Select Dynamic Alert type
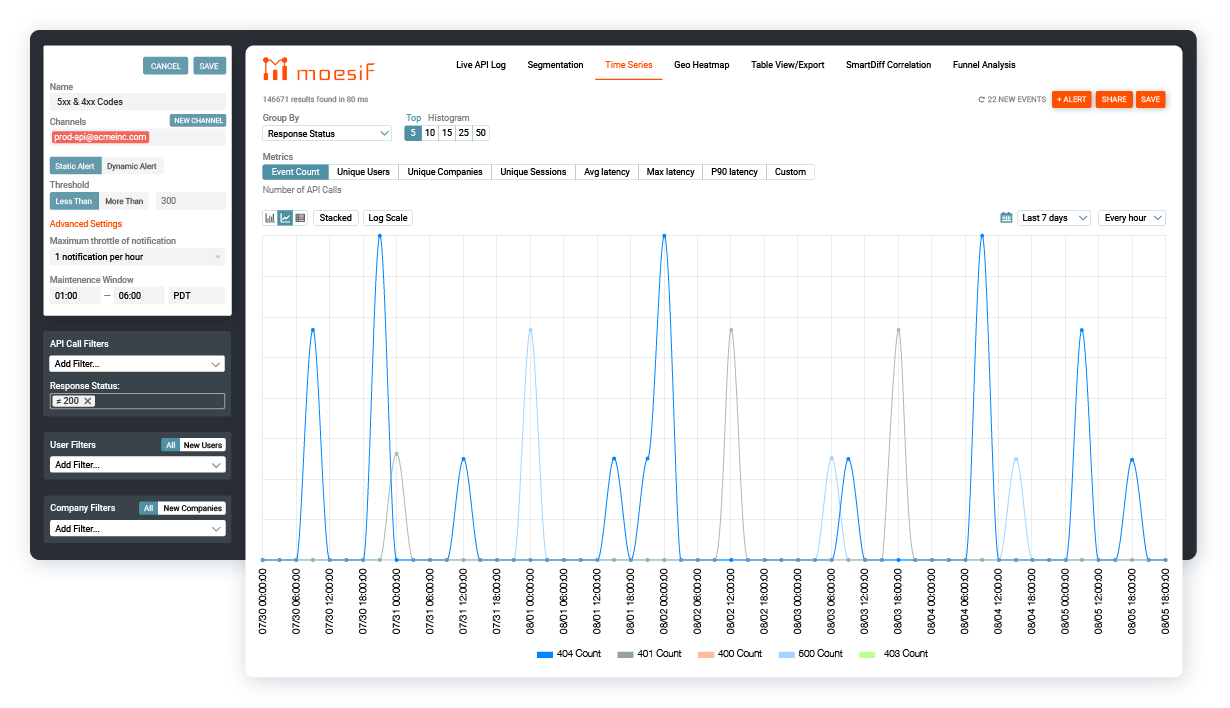Image resolution: width=1230 pixels, height=708 pixels. pos(132,166)
